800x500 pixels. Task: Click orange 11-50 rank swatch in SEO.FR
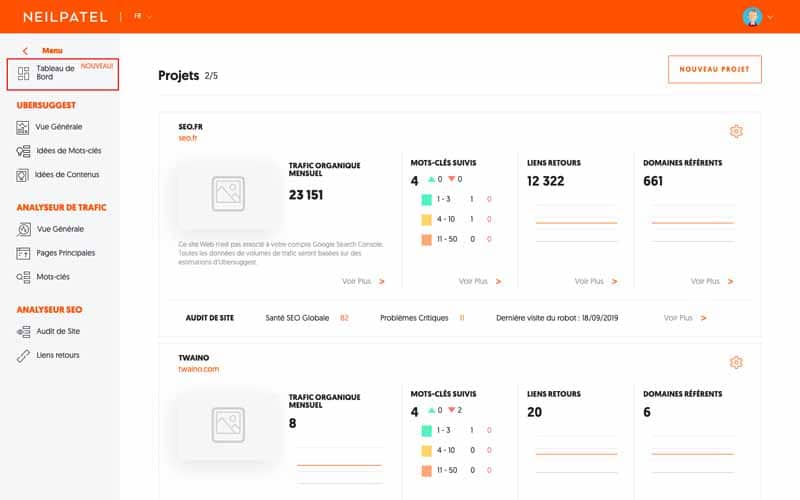coord(427,240)
